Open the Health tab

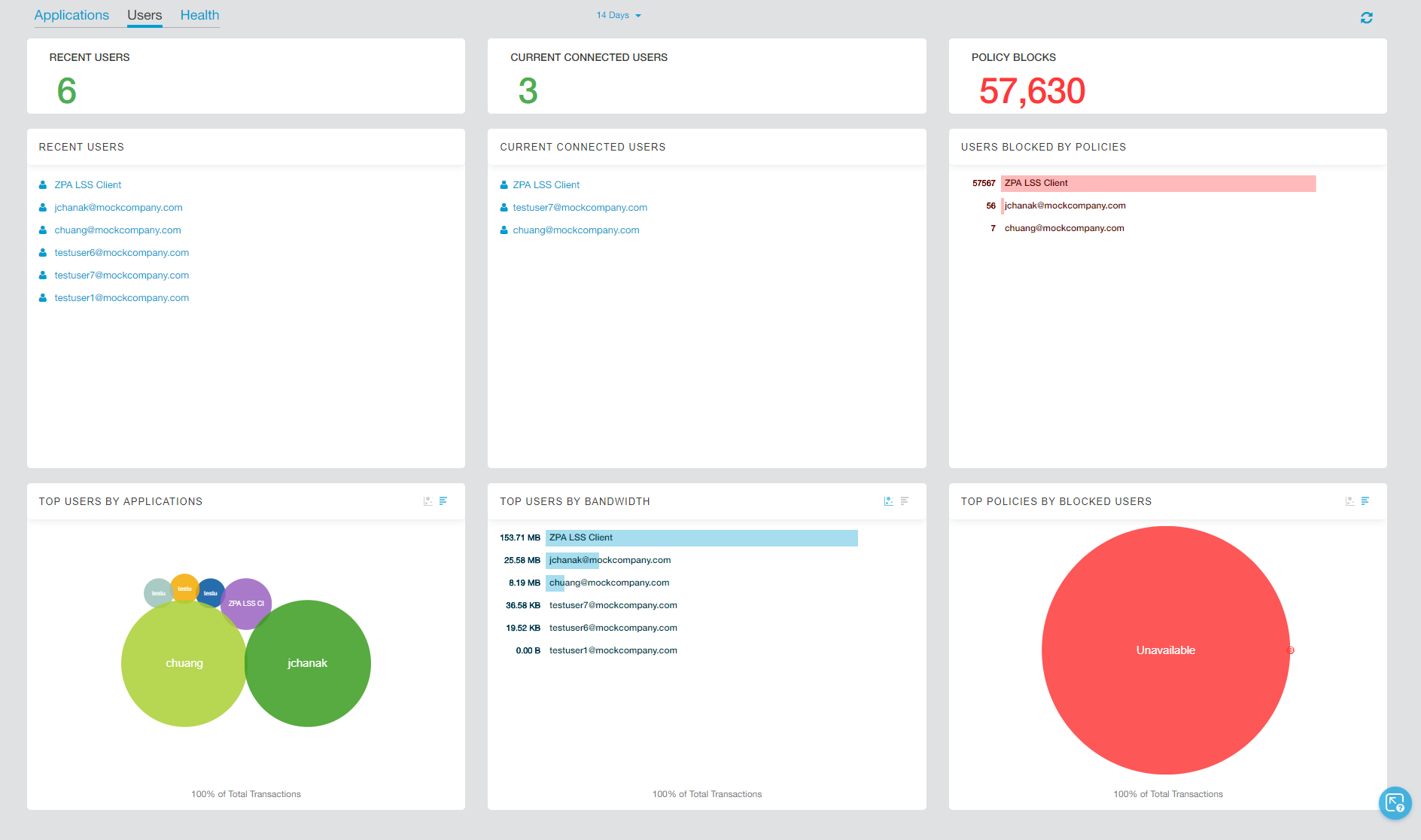pyautogui.click(x=199, y=15)
